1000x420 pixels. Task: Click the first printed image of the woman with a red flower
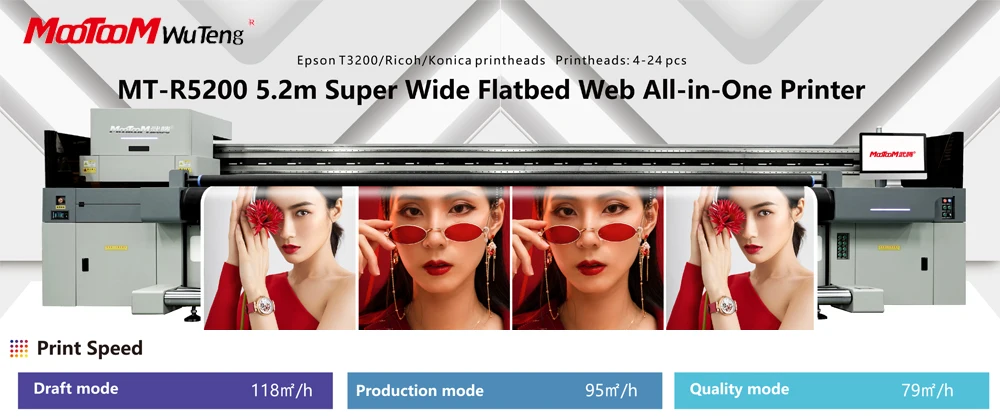click(279, 257)
